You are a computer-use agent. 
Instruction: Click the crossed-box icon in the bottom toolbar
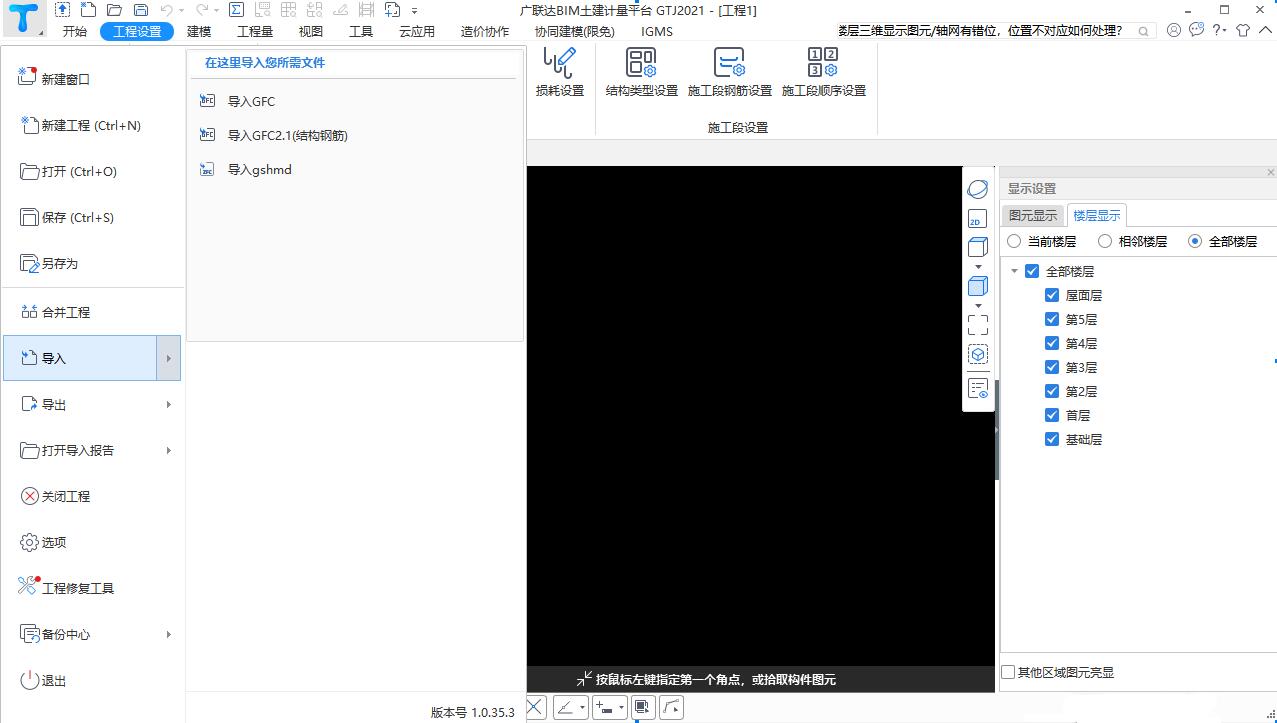click(535, 707)
